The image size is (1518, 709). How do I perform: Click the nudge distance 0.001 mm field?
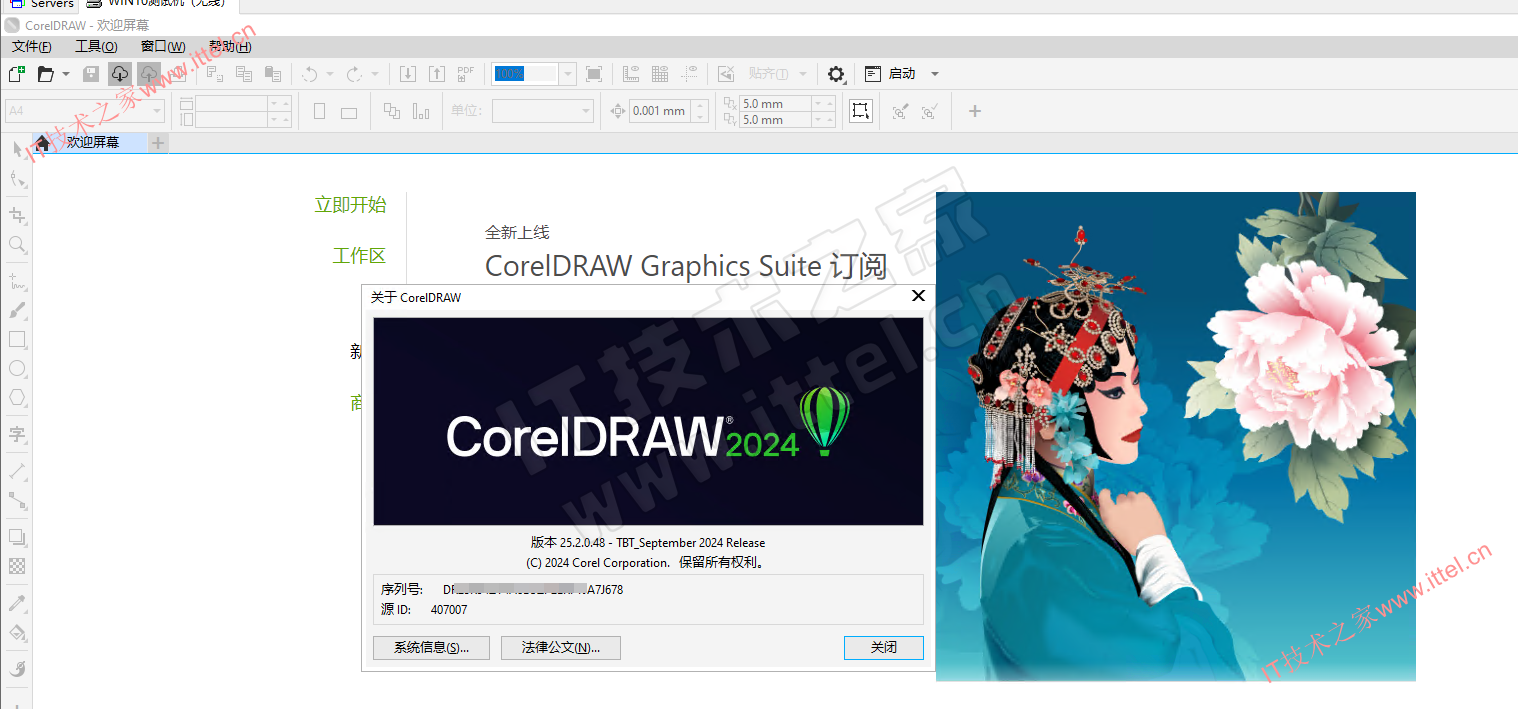pos(660,111)
